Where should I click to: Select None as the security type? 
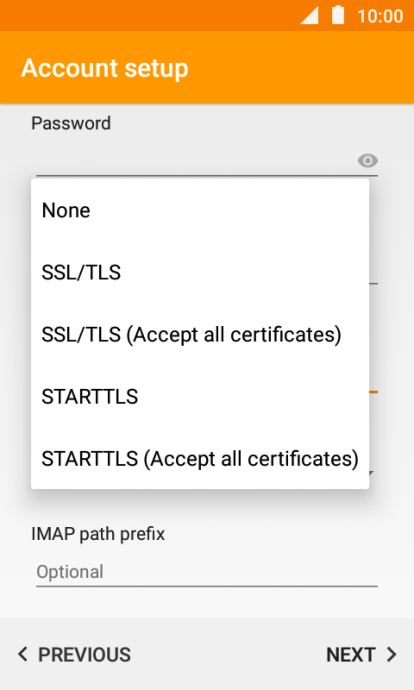pyautogui.click(x=200, y=210)
